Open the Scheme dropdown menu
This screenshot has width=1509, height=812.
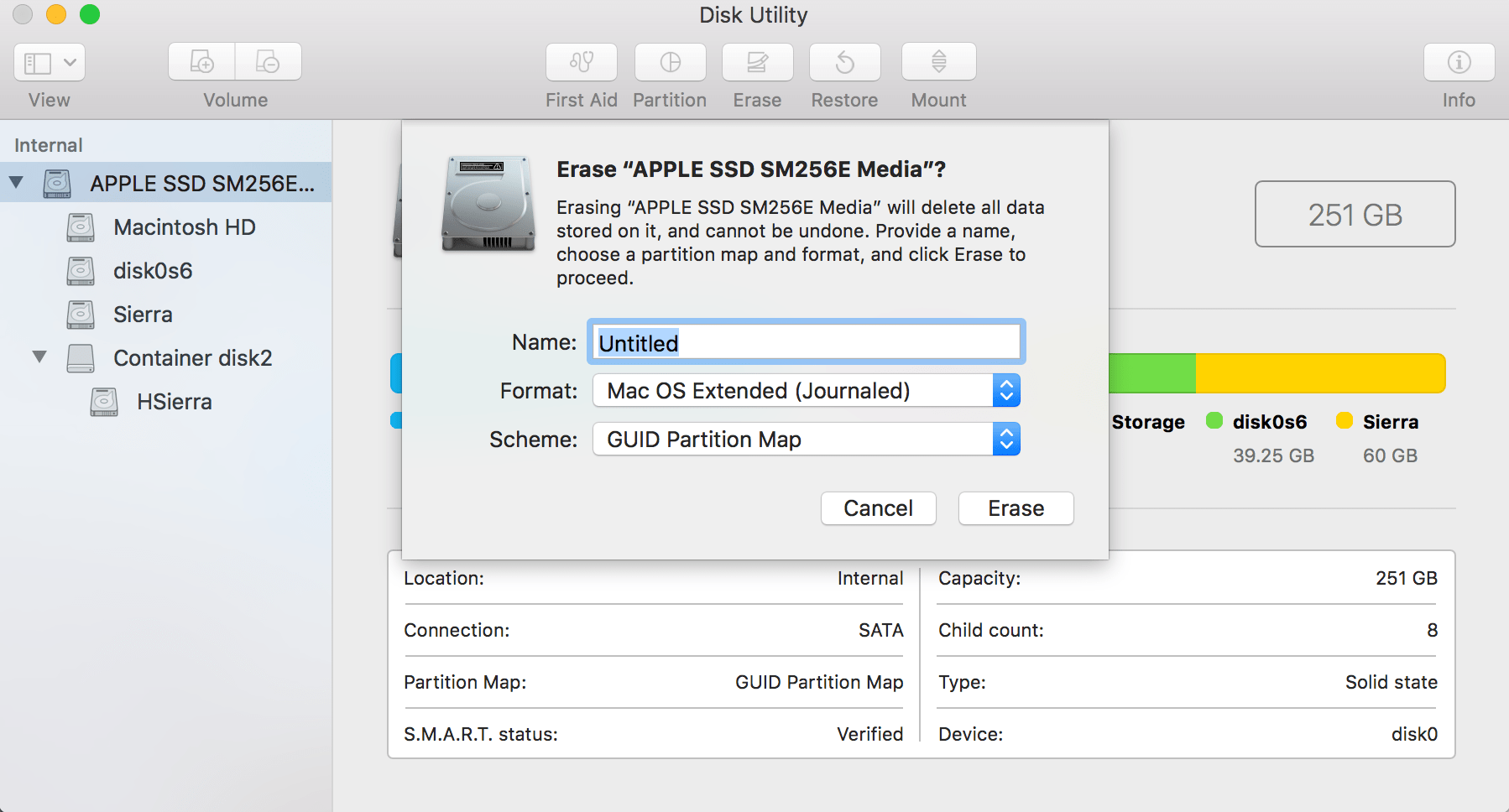pos(807,440)
